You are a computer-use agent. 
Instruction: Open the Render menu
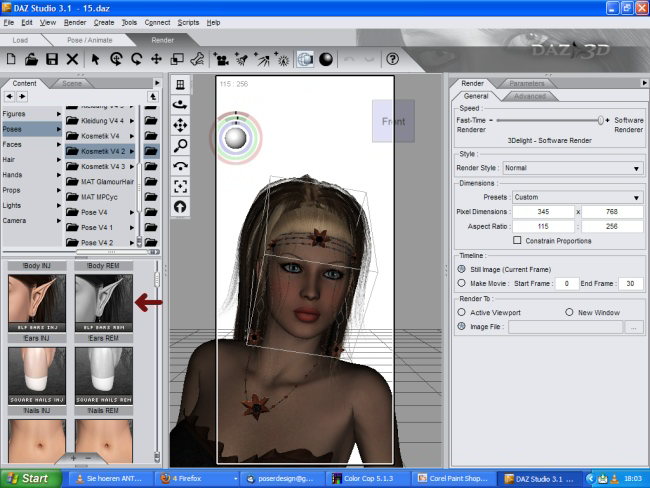pos(75,22)
